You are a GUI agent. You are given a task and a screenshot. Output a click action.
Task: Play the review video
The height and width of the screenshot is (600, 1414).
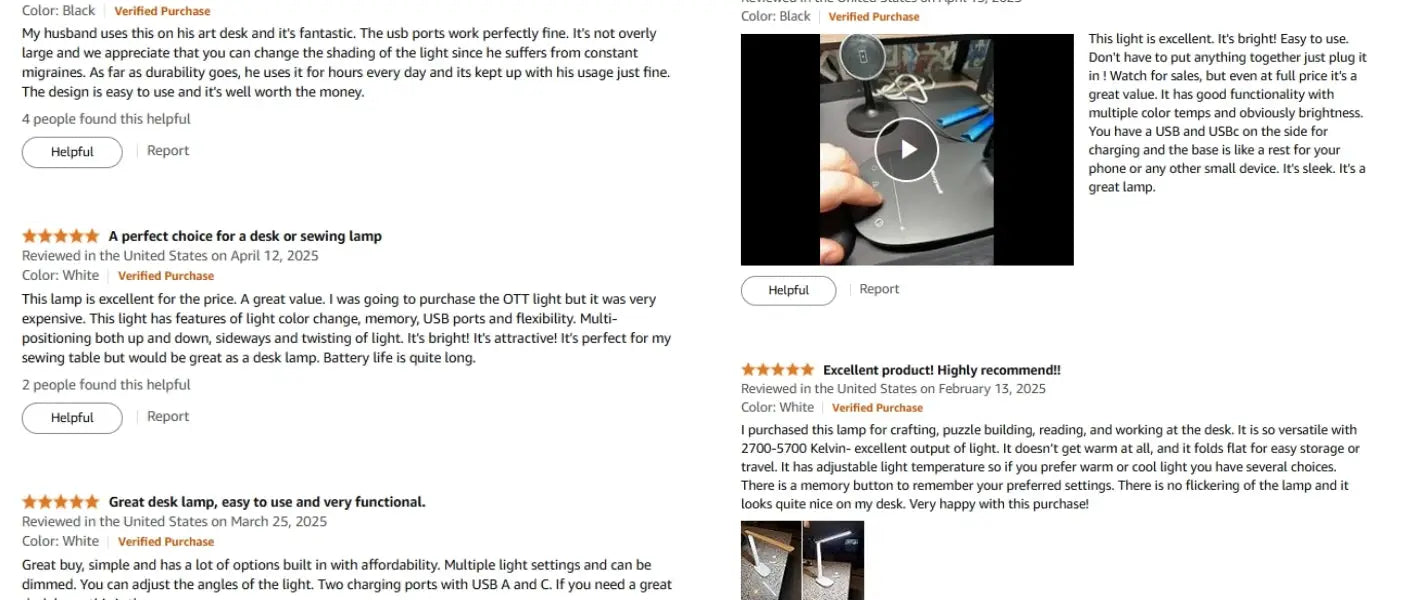tap(907, 149)
